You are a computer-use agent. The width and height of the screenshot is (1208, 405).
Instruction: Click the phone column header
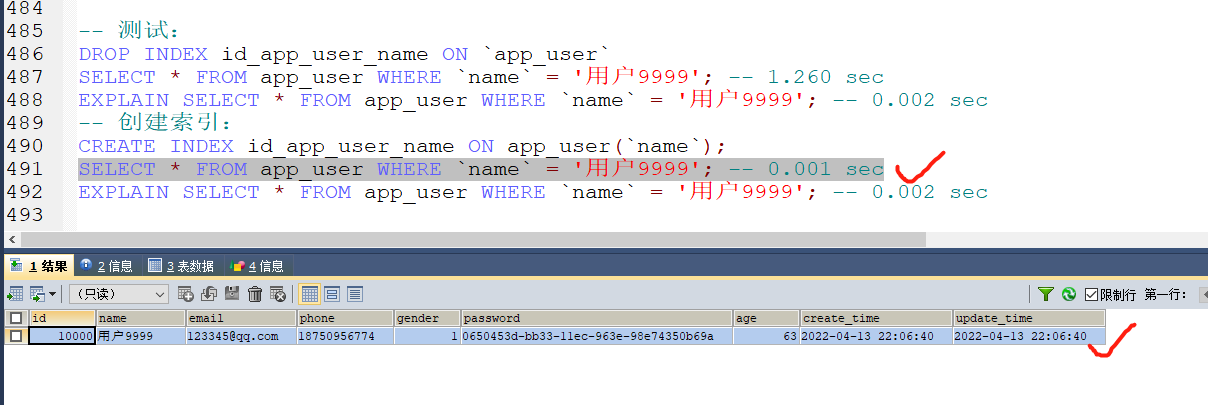(x=345, y=318)
